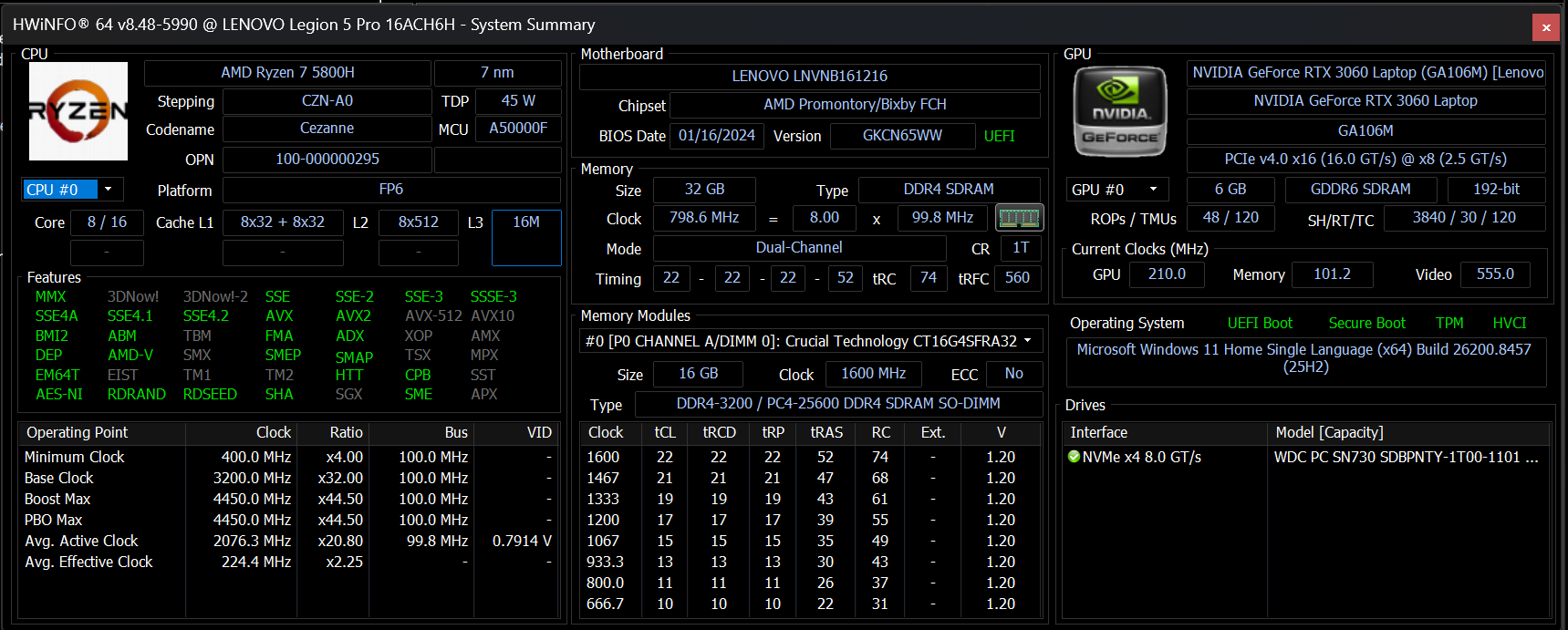
Task: Click the VID column header
Action: [514, 432]
